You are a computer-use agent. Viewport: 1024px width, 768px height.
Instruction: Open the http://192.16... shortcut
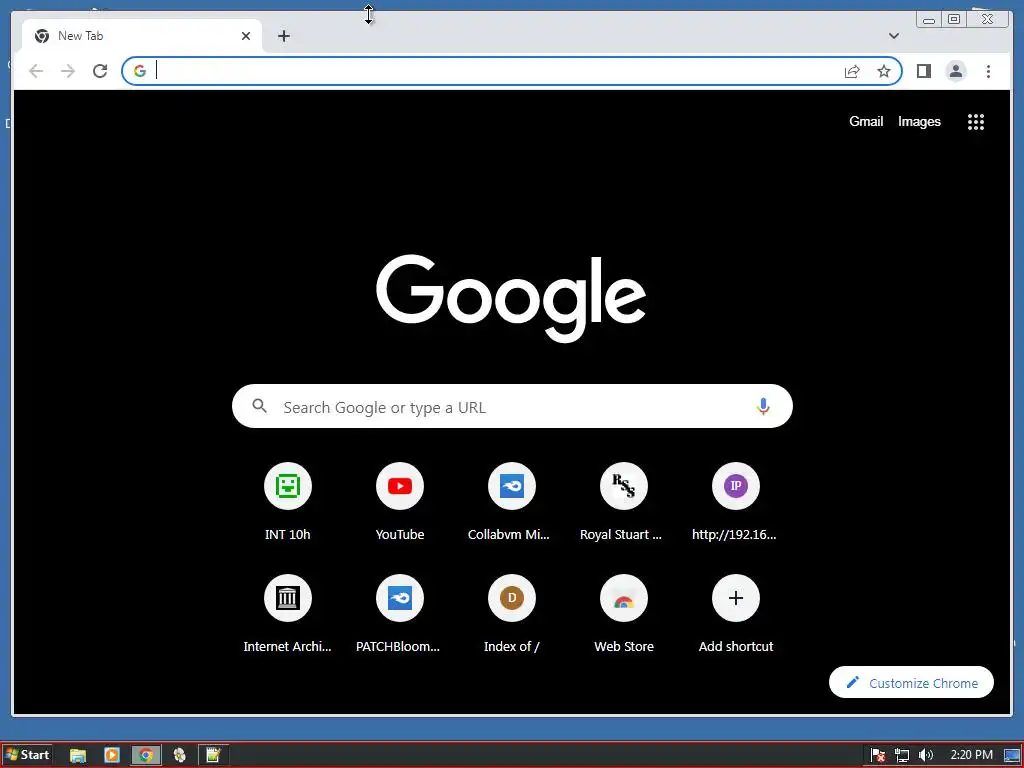click(x=735, y=502)
